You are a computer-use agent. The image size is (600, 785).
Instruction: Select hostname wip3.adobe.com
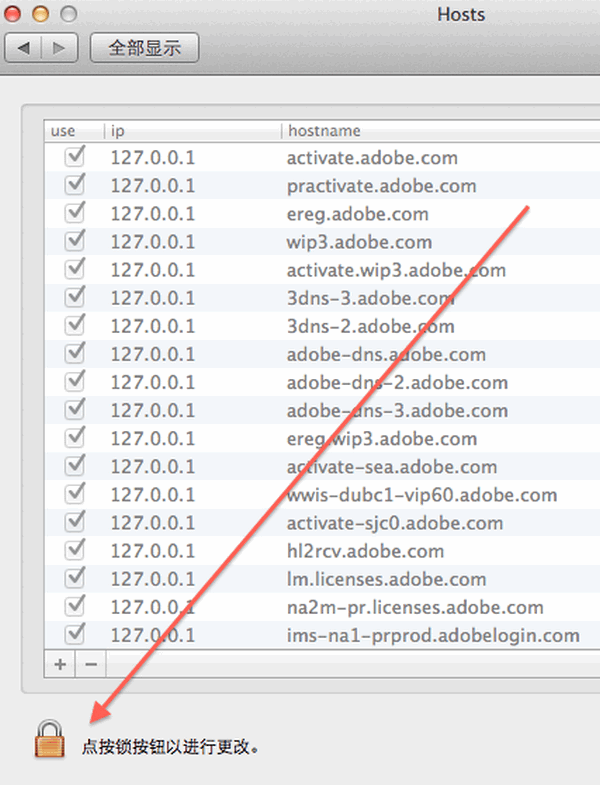click(x=359, y=242)
